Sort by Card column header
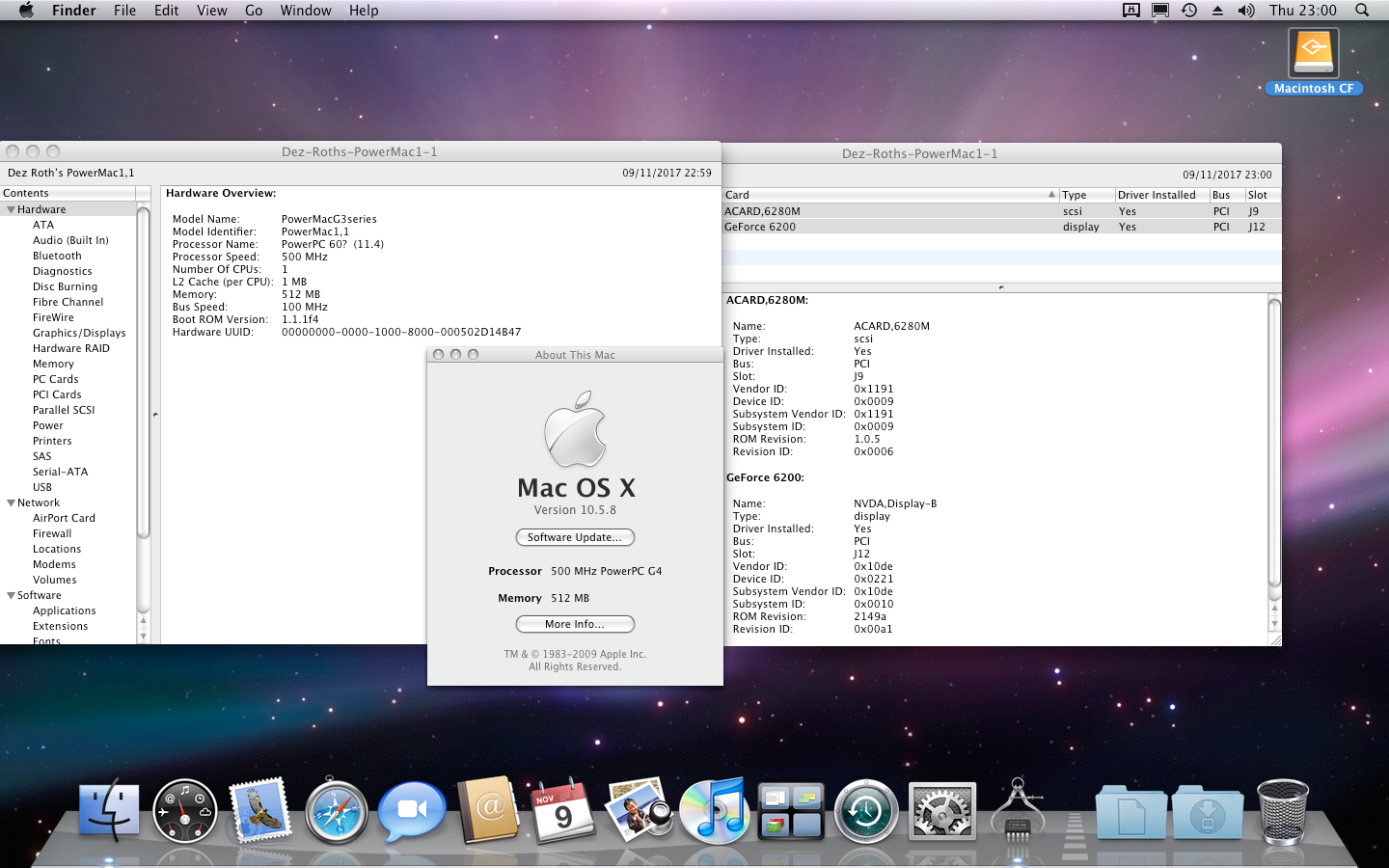Viewport: 1389px width, 868px height. coord(889,195)
